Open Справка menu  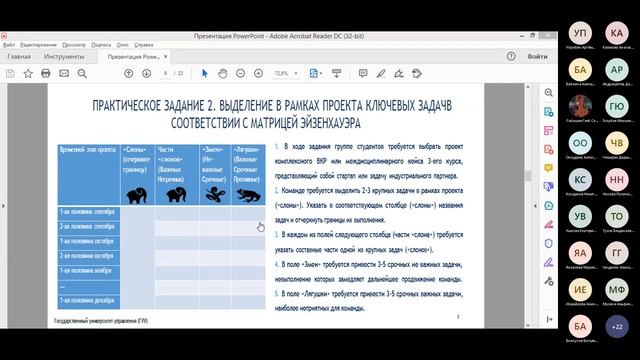pyautogui.click(x=144, y=45)
